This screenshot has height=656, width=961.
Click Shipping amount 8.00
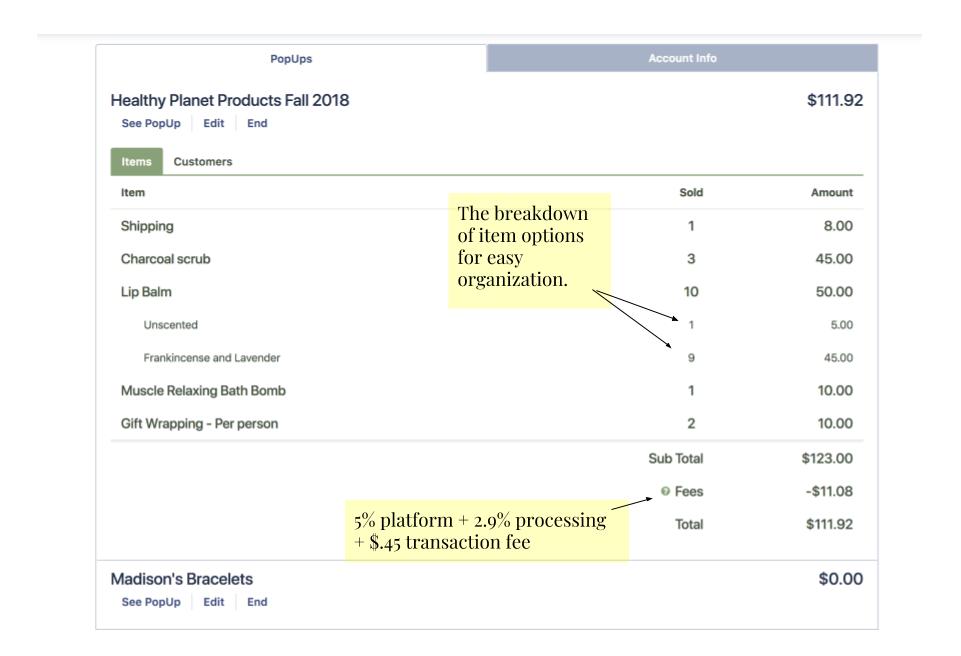pos(838,226)
